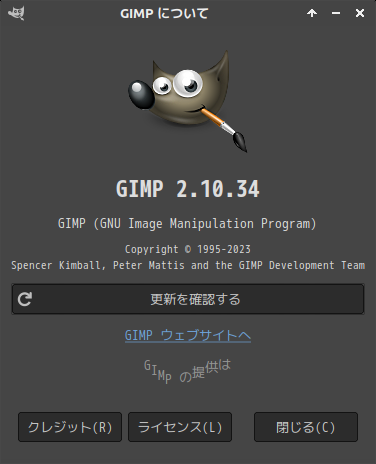Click the 'Copyright © 1995-2023' text
This screenshot has width=376, height=464.
(x=188, y=249)
